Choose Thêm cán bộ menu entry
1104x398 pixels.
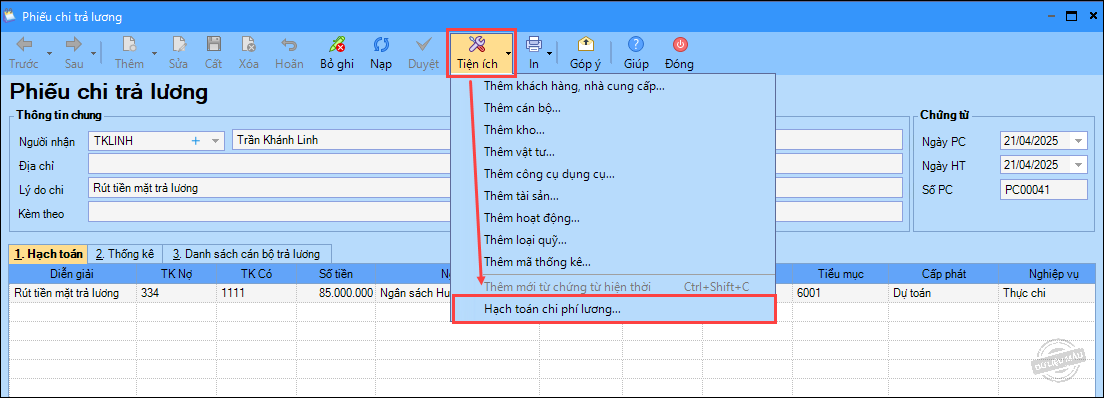pos(522,108)
